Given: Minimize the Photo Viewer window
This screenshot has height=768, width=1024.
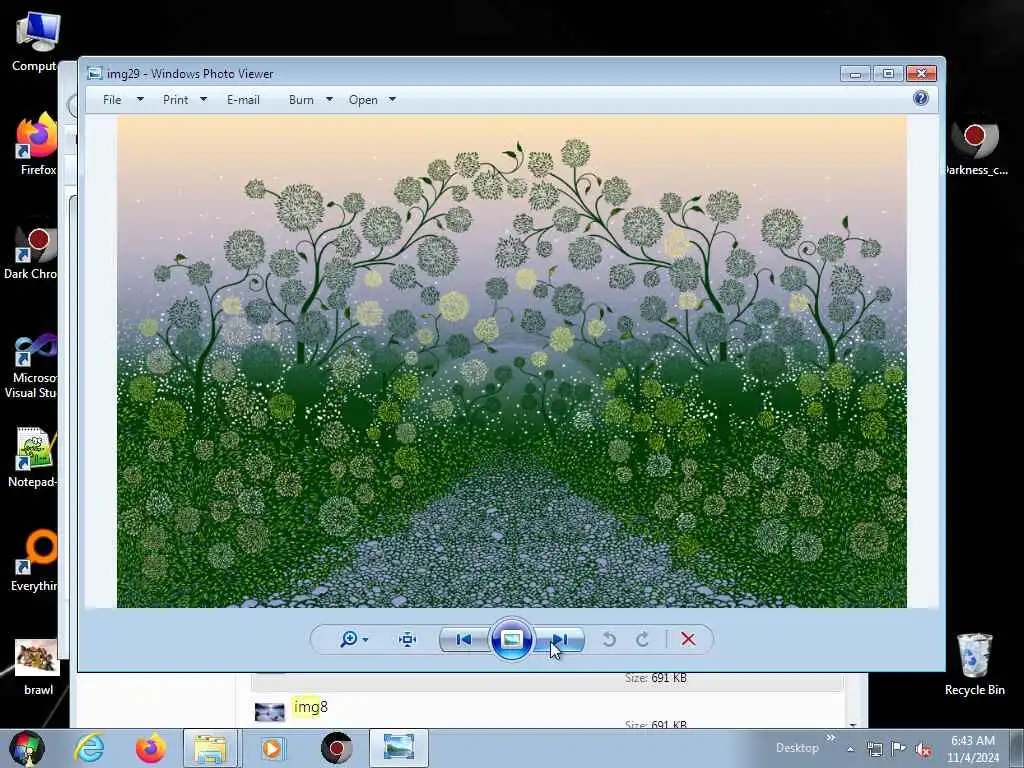Looking at the screenshot, I should (x=856, y=74).
